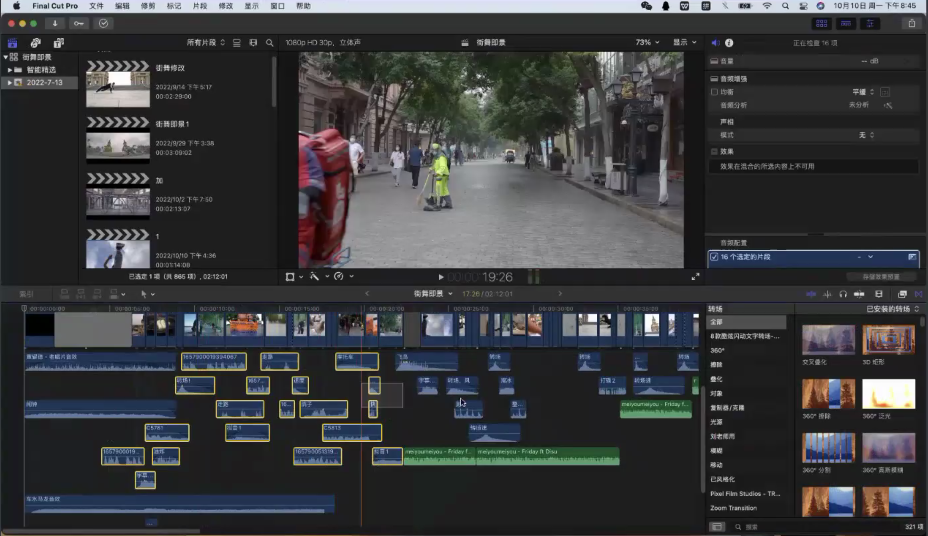Click the 存储效果预置 save preset button
This screenshot has width=928, height=536.
coord(881,277)
